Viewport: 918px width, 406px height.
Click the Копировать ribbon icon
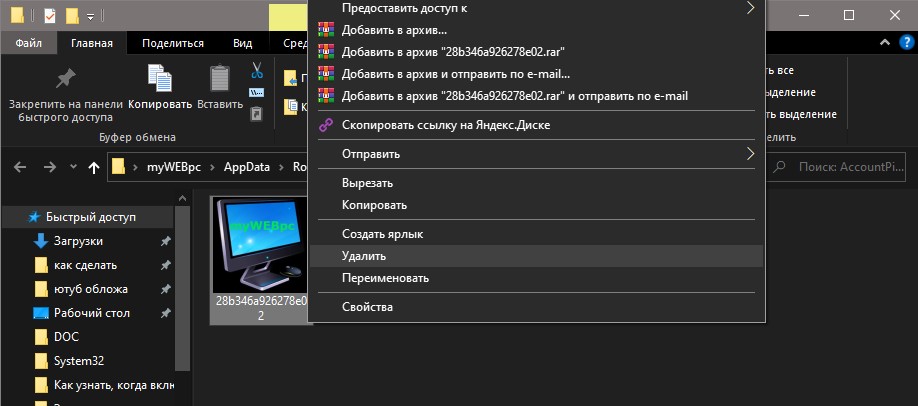160,78
